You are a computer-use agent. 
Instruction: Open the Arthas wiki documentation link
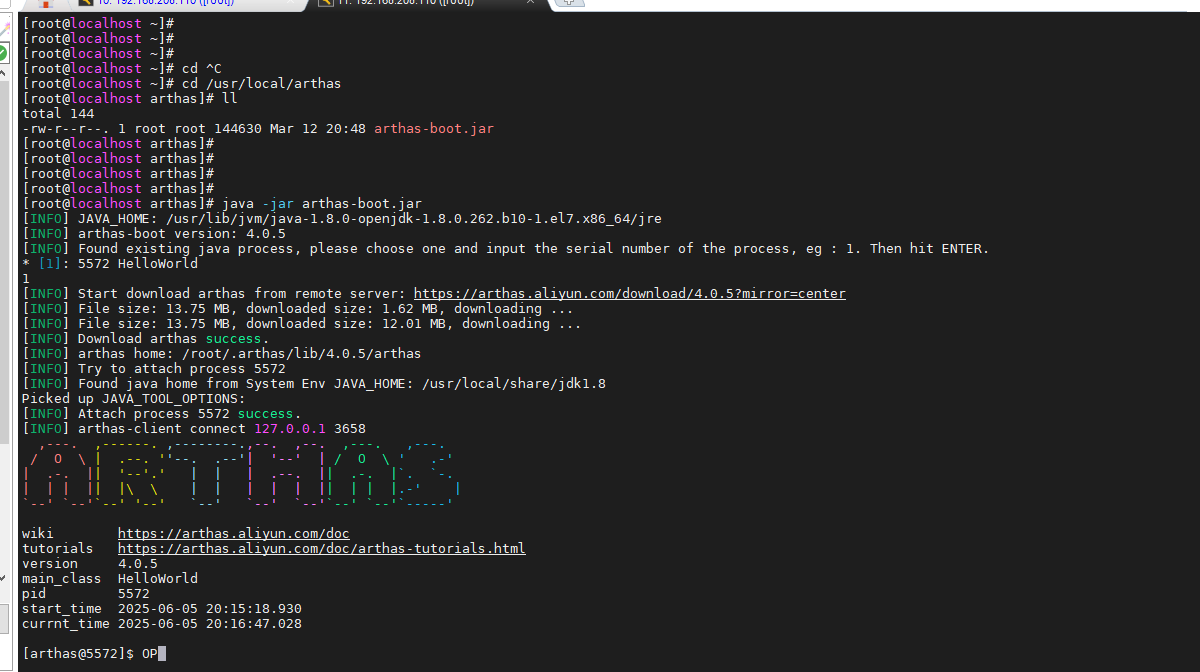(233, 533)
